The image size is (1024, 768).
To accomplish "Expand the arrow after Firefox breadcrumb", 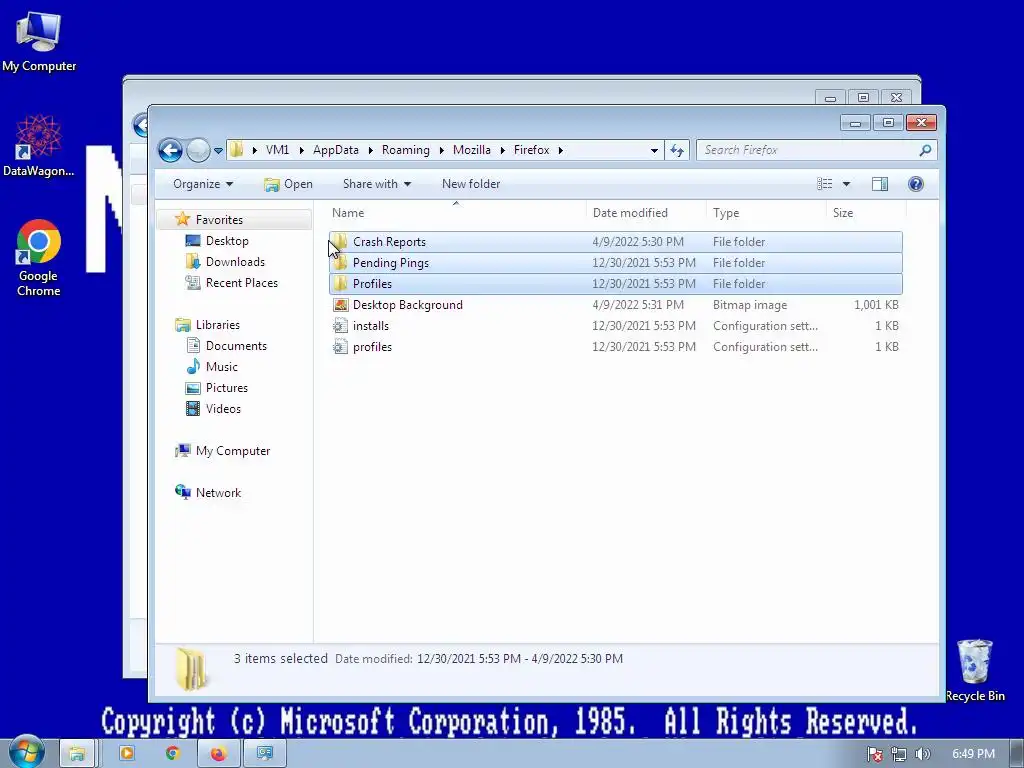I will pyautogui.click(x=560, y=150).
